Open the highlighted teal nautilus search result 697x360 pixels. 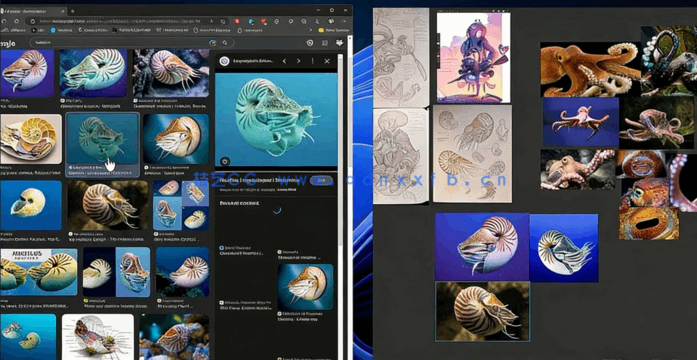coord(102,139)
